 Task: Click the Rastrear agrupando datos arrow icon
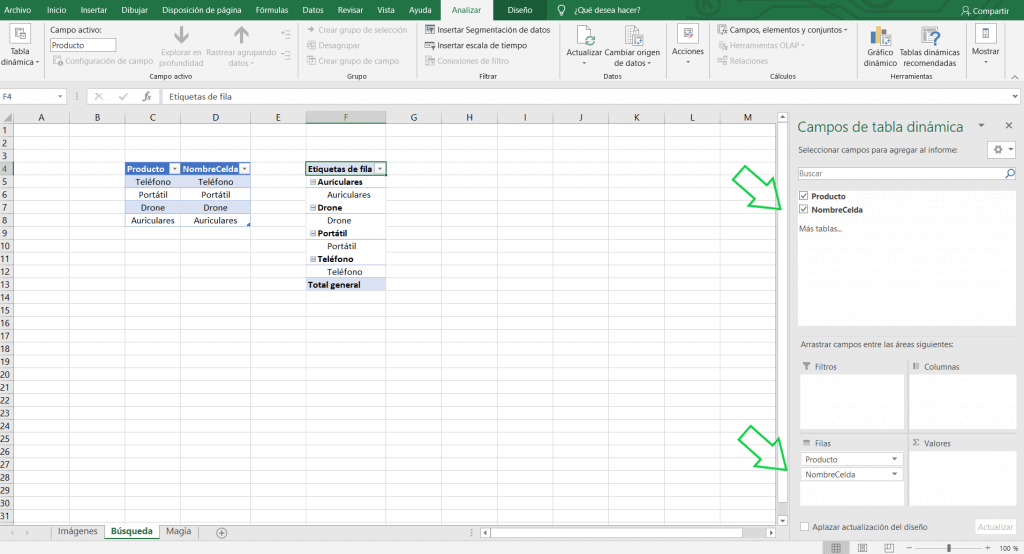241,35
